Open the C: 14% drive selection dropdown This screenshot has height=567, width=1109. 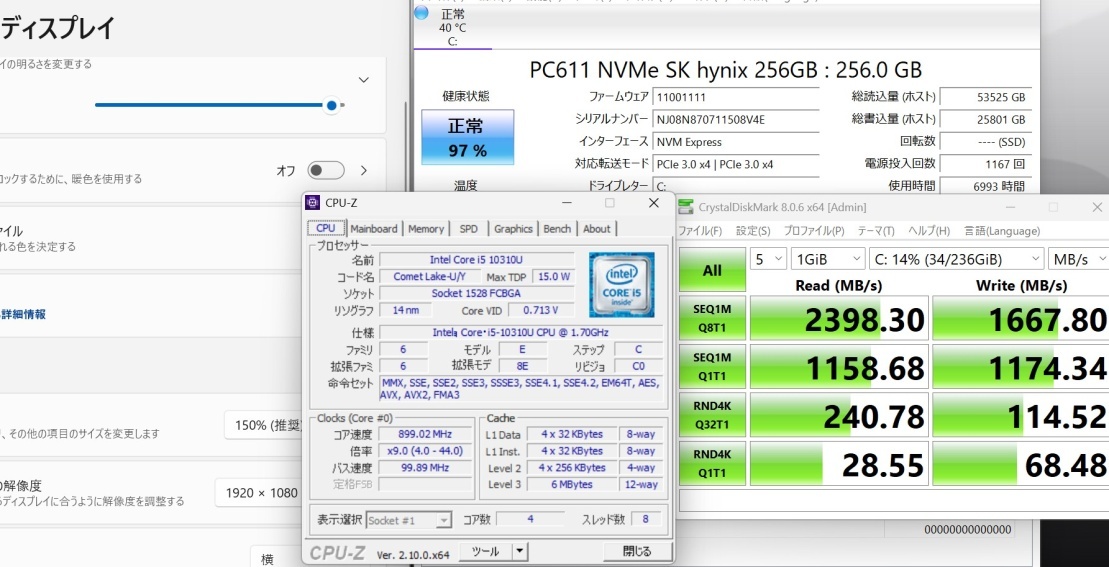pos(956,259)
